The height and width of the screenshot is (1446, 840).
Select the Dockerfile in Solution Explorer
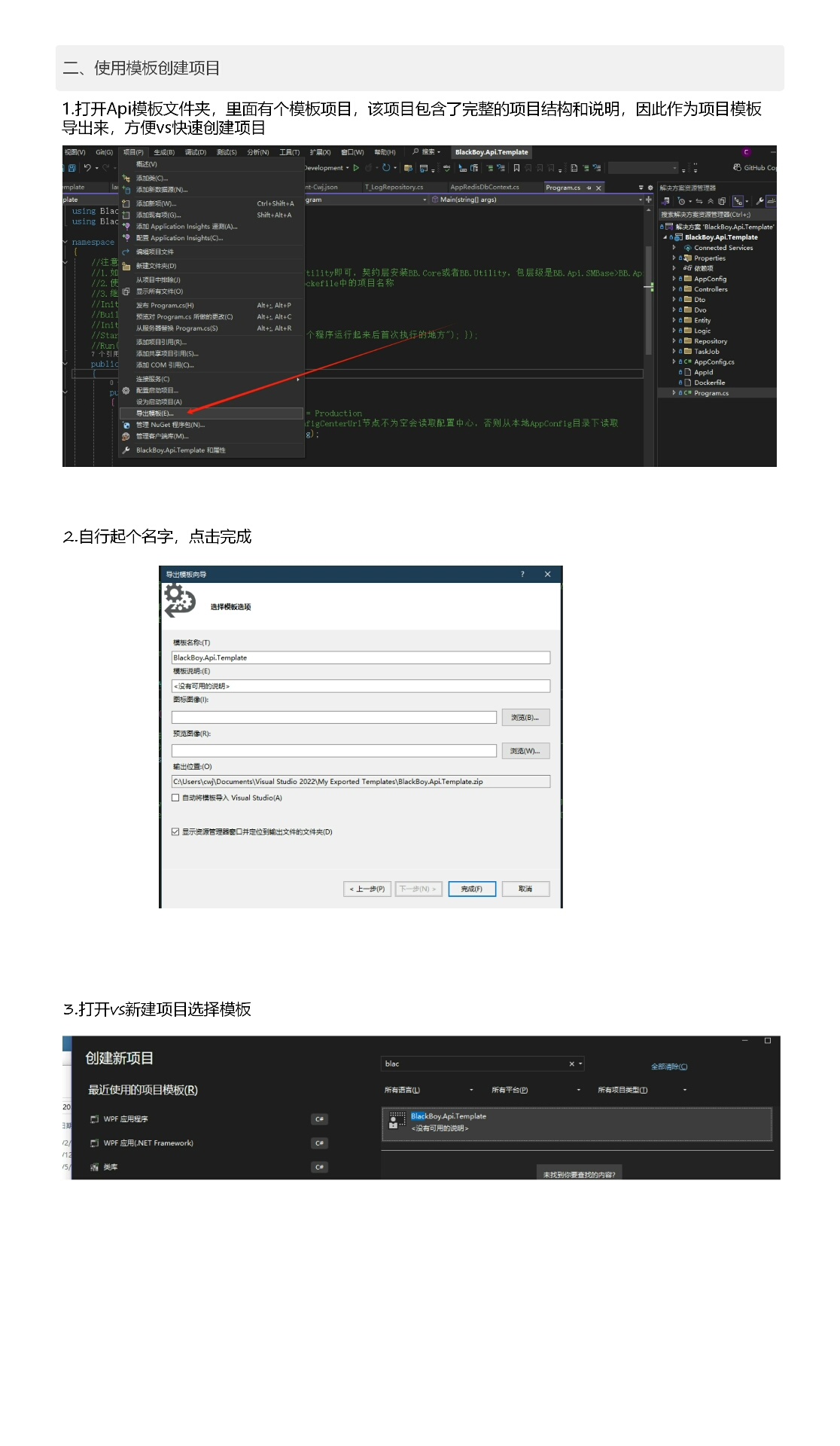(710, 383)
